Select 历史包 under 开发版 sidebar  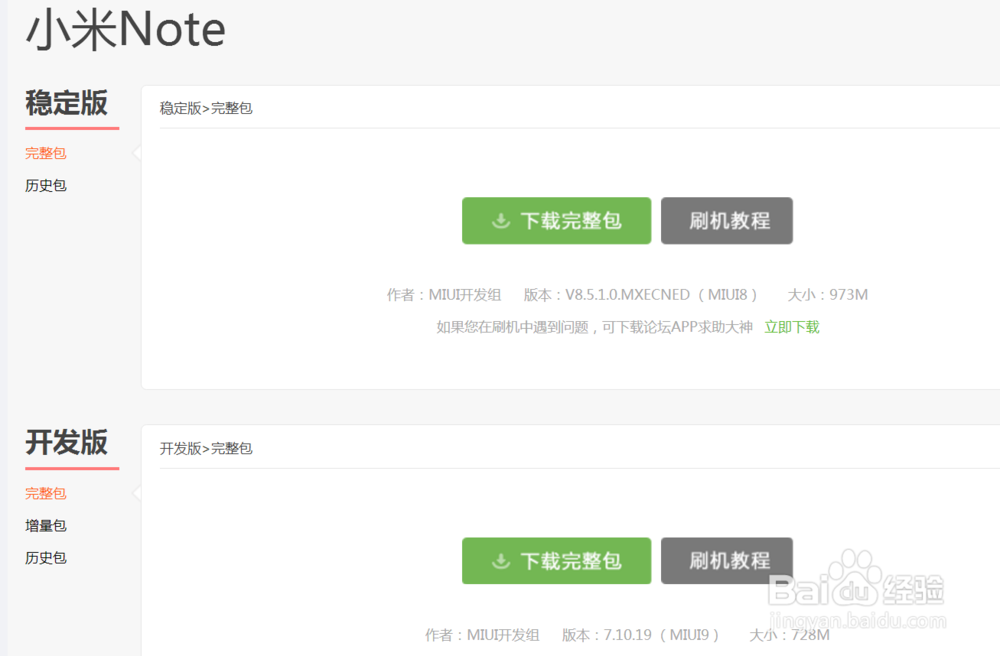click(x=46, y=557)
